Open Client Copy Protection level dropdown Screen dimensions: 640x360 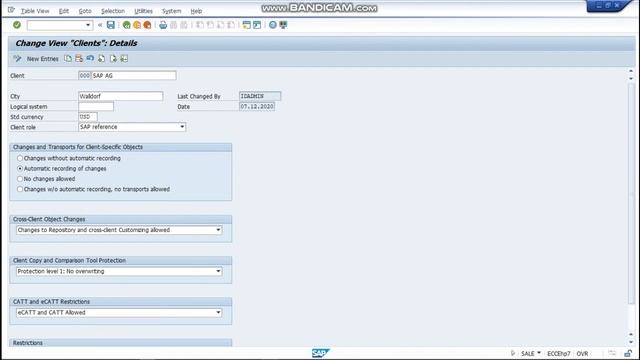point(218,271)
